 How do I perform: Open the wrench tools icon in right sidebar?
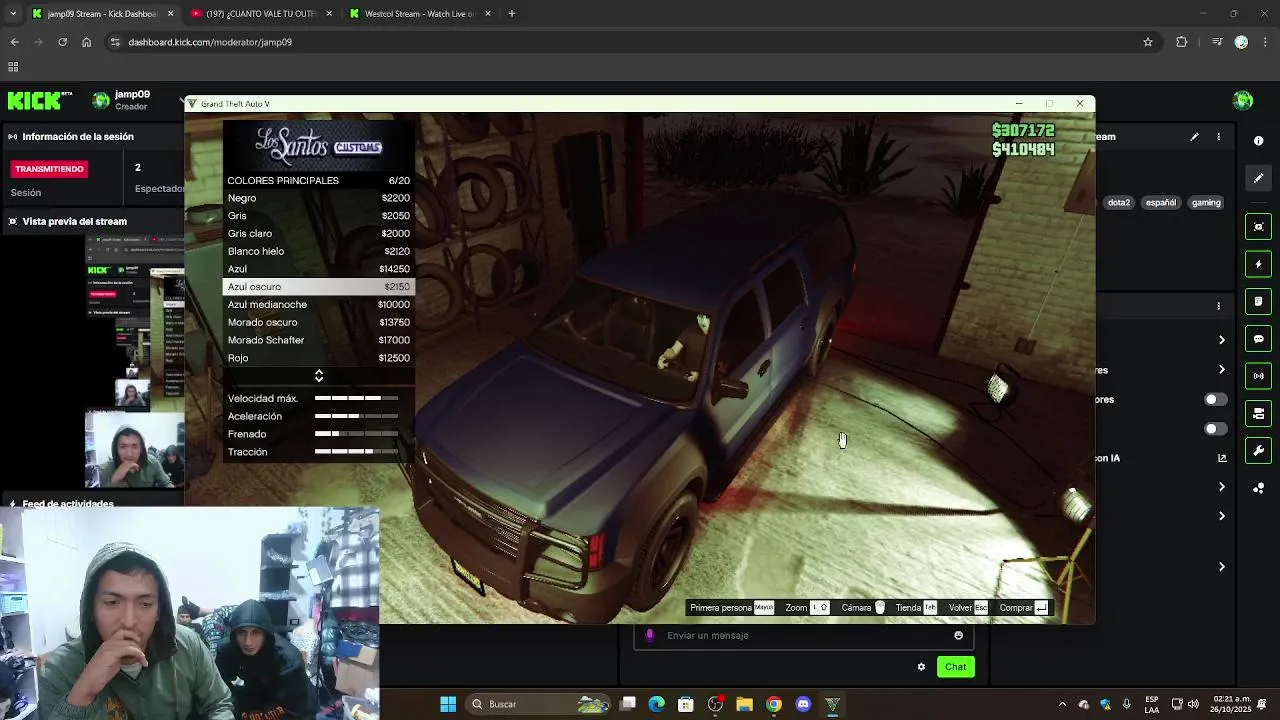[1258, 451]
